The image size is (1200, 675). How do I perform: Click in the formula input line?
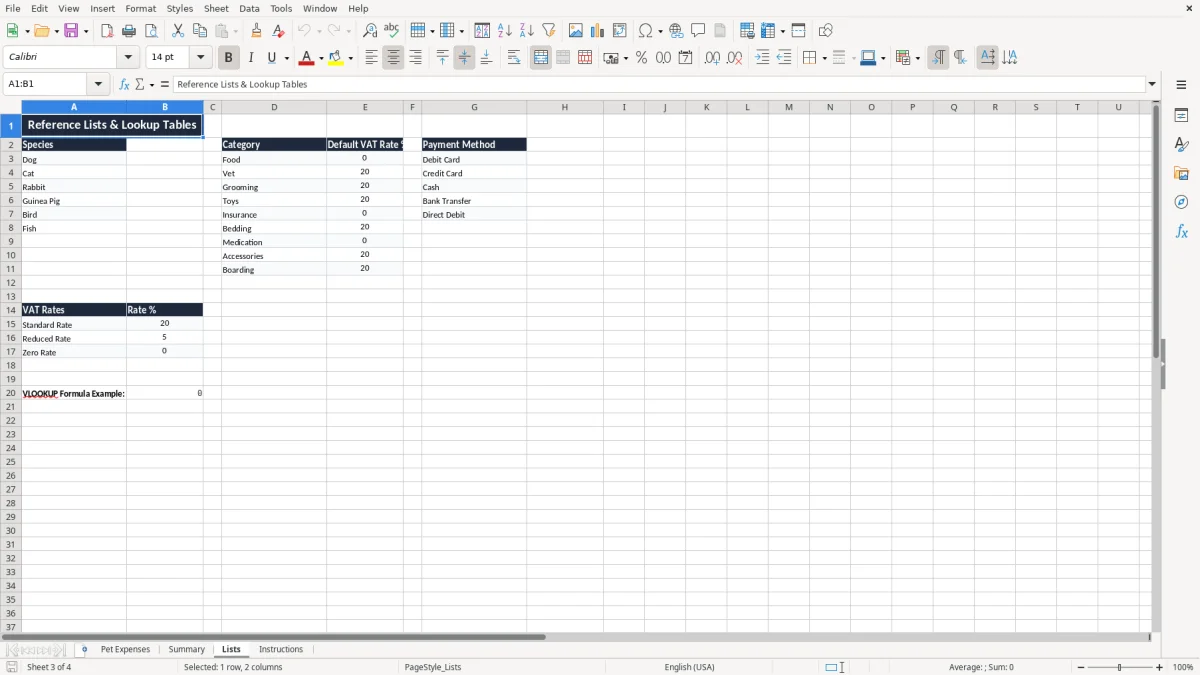point(660,84)
